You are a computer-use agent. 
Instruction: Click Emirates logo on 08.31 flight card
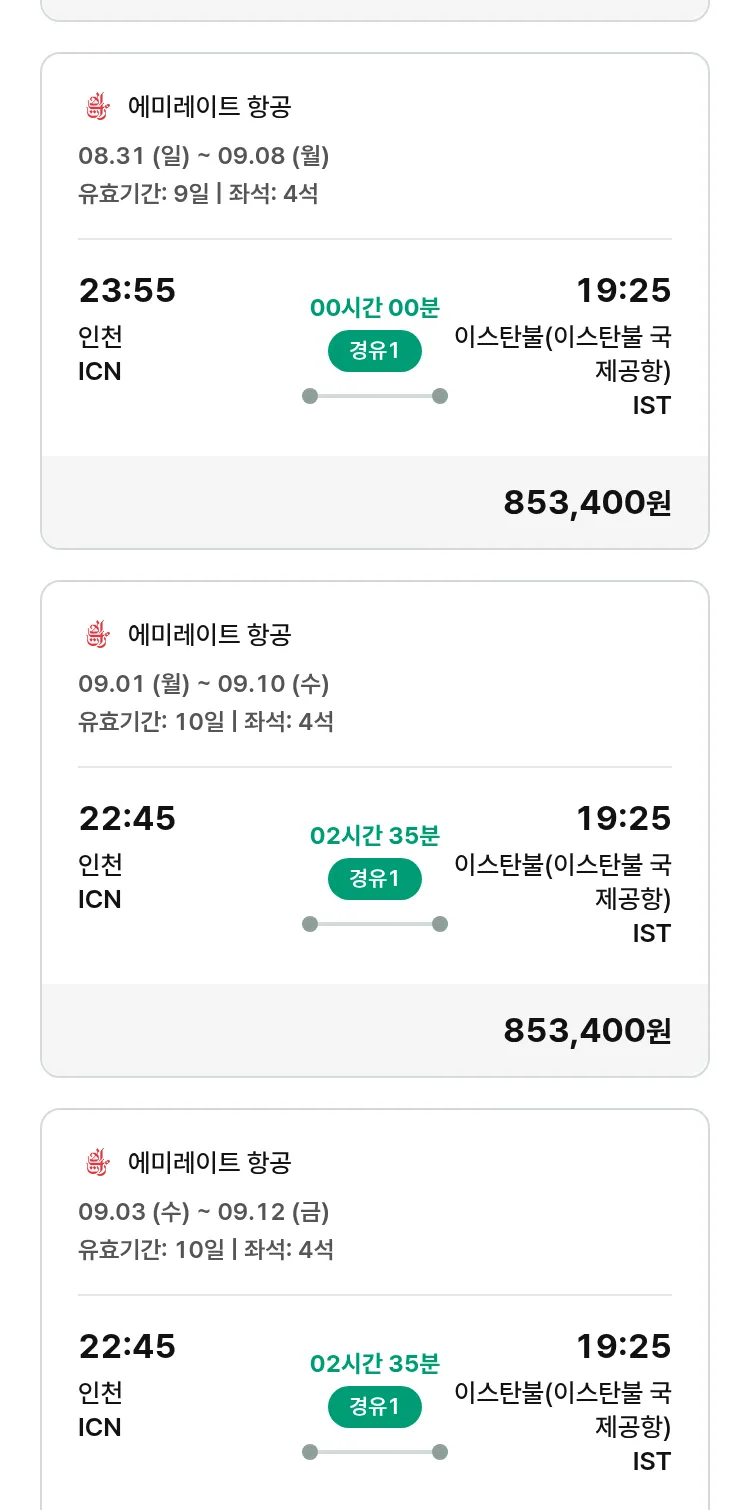pos(96,106)
